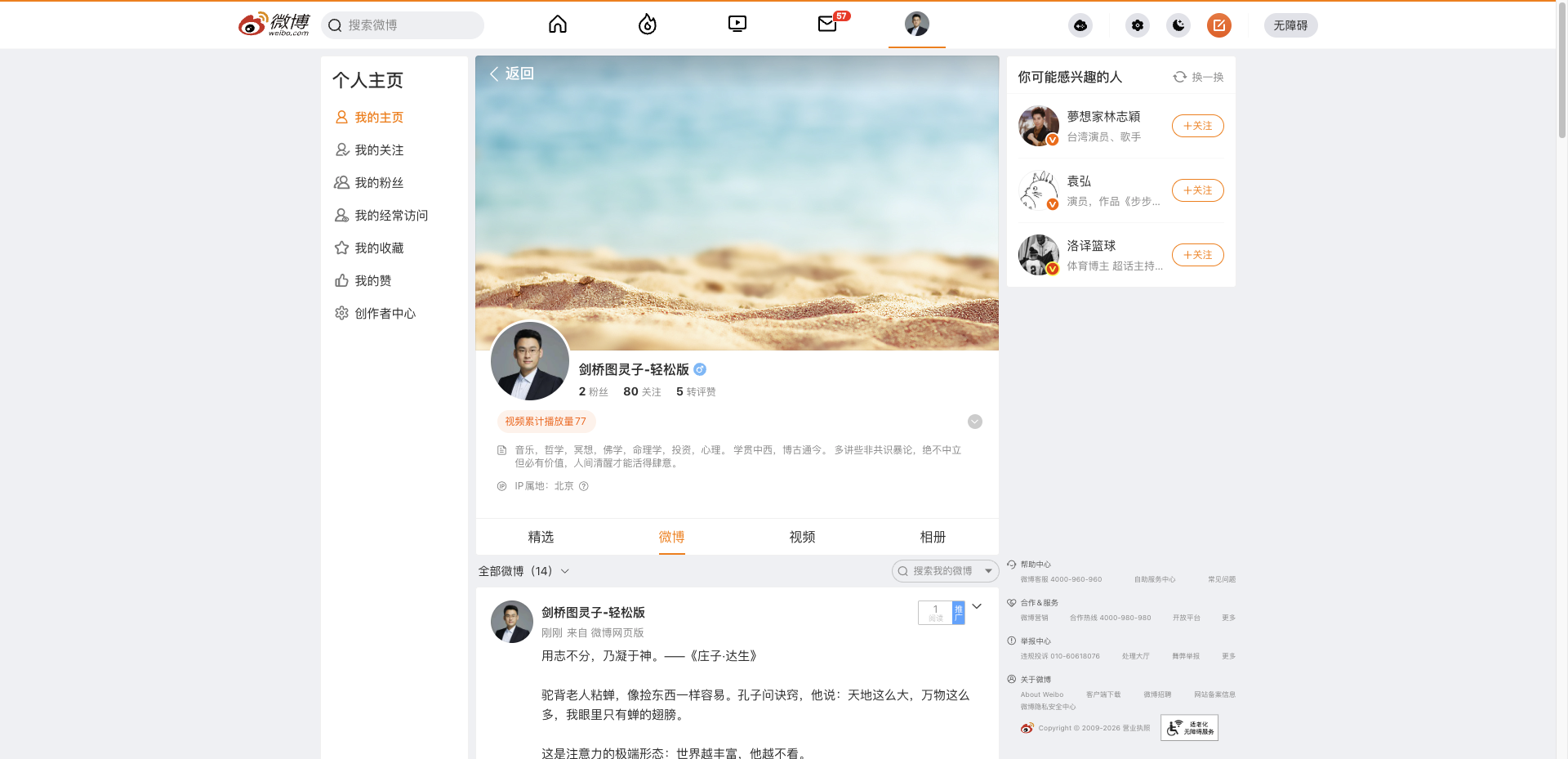Focus the 搜索微博 search field
This screenshot has height=759, width=1568.
click(403, 25)
